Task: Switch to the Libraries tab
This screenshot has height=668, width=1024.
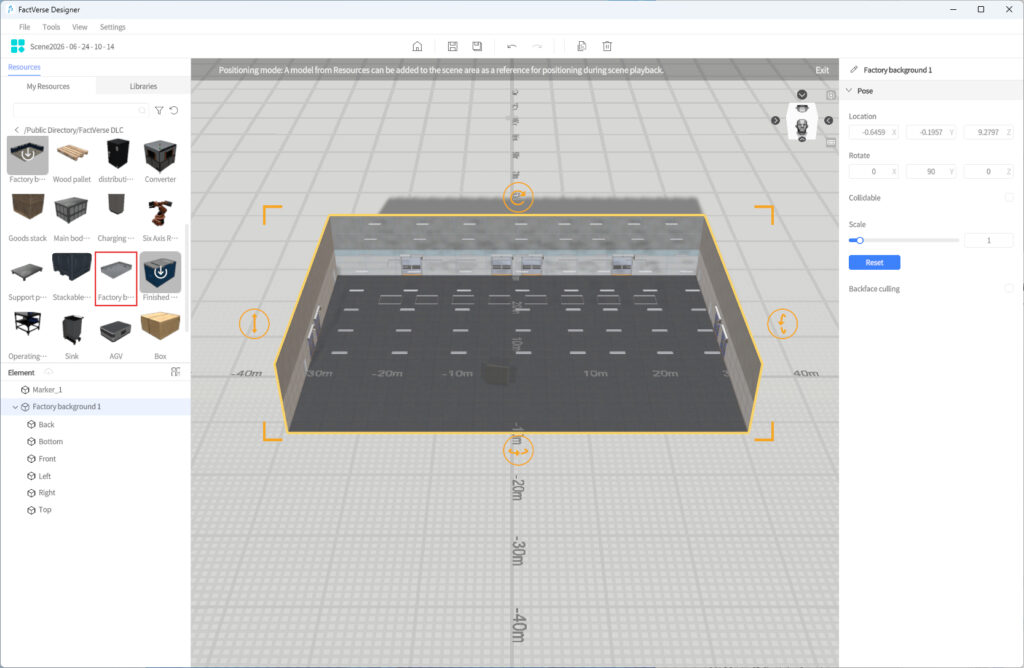Action: pos(143,86)
